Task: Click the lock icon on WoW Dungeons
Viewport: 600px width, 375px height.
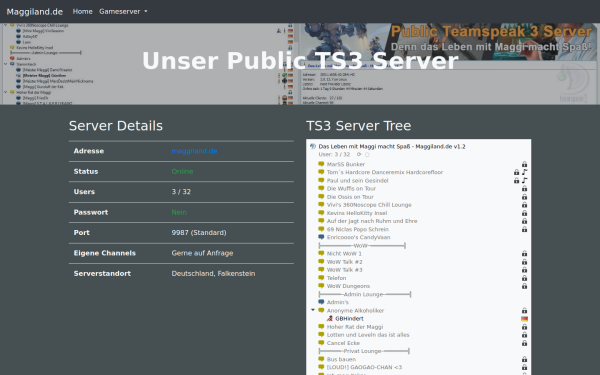Action: pos(524,286)
